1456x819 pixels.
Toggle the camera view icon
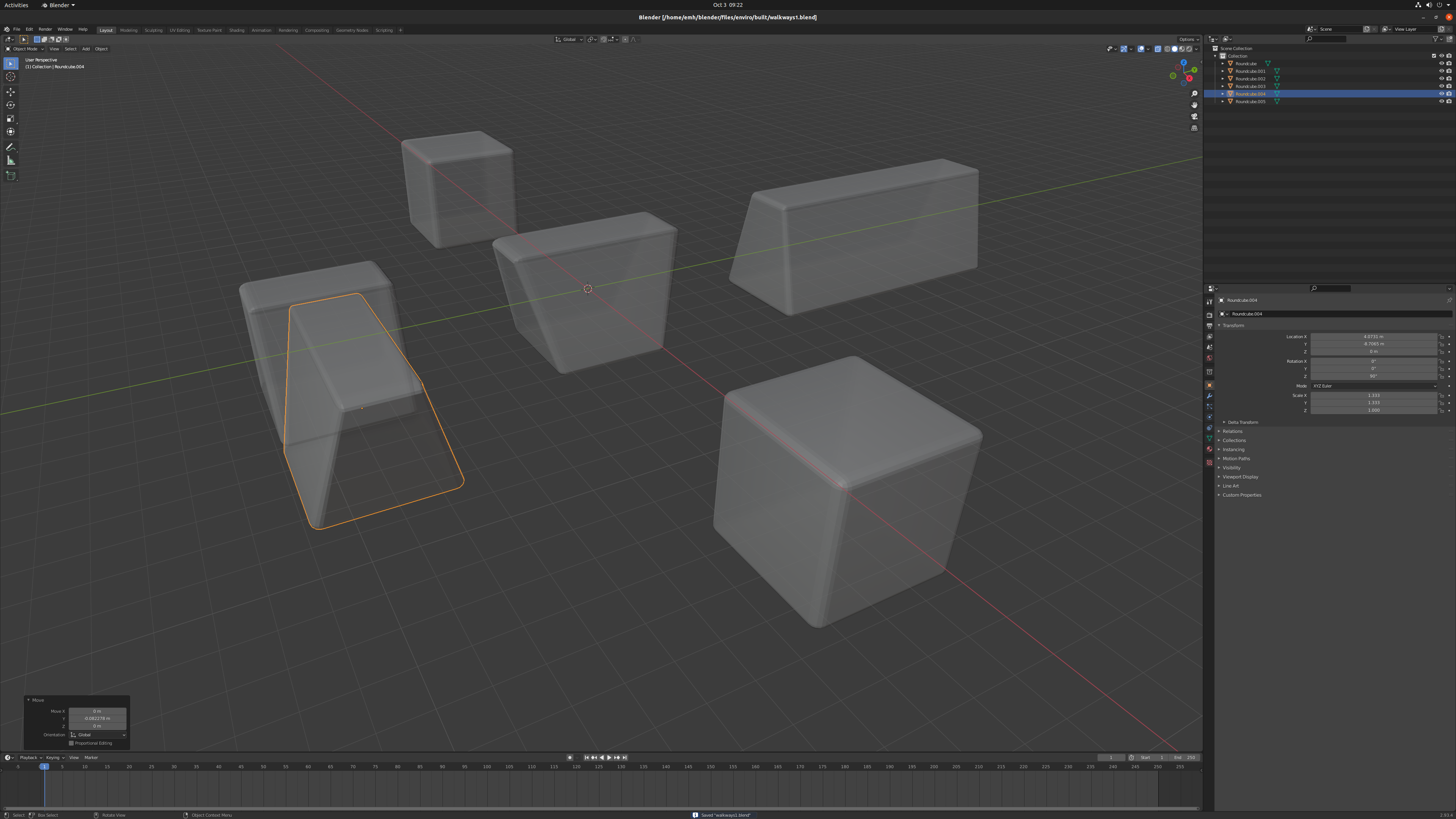point(1194,116)
